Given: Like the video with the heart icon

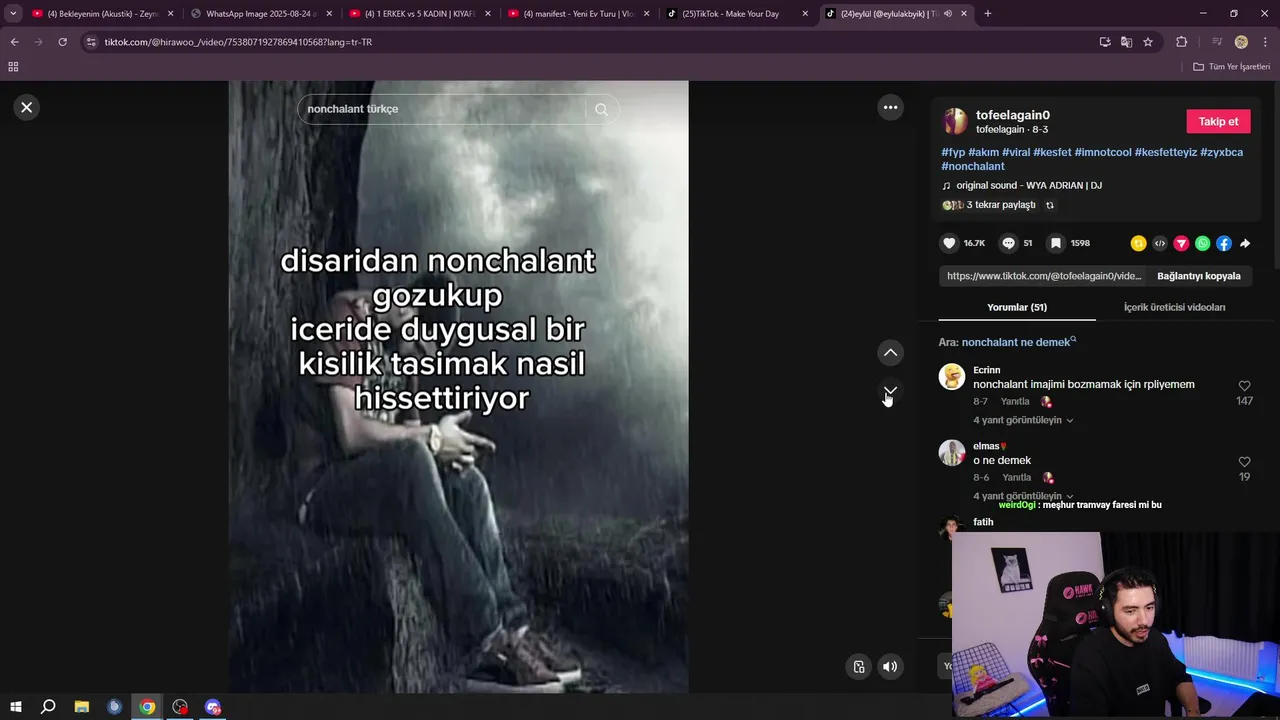Looking at the screenshot, I should 950,243.
